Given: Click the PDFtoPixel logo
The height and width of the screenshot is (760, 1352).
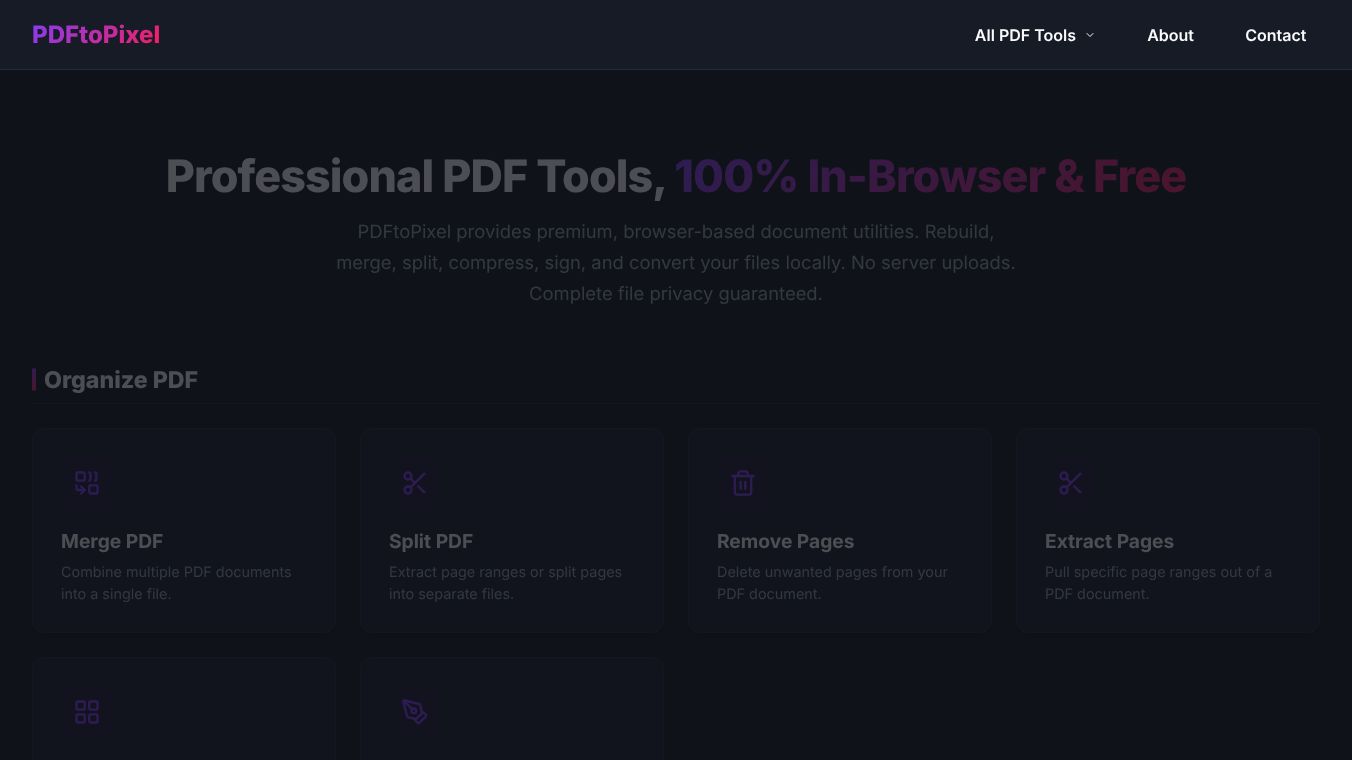Looking at the screenshot, I should 96,35.
